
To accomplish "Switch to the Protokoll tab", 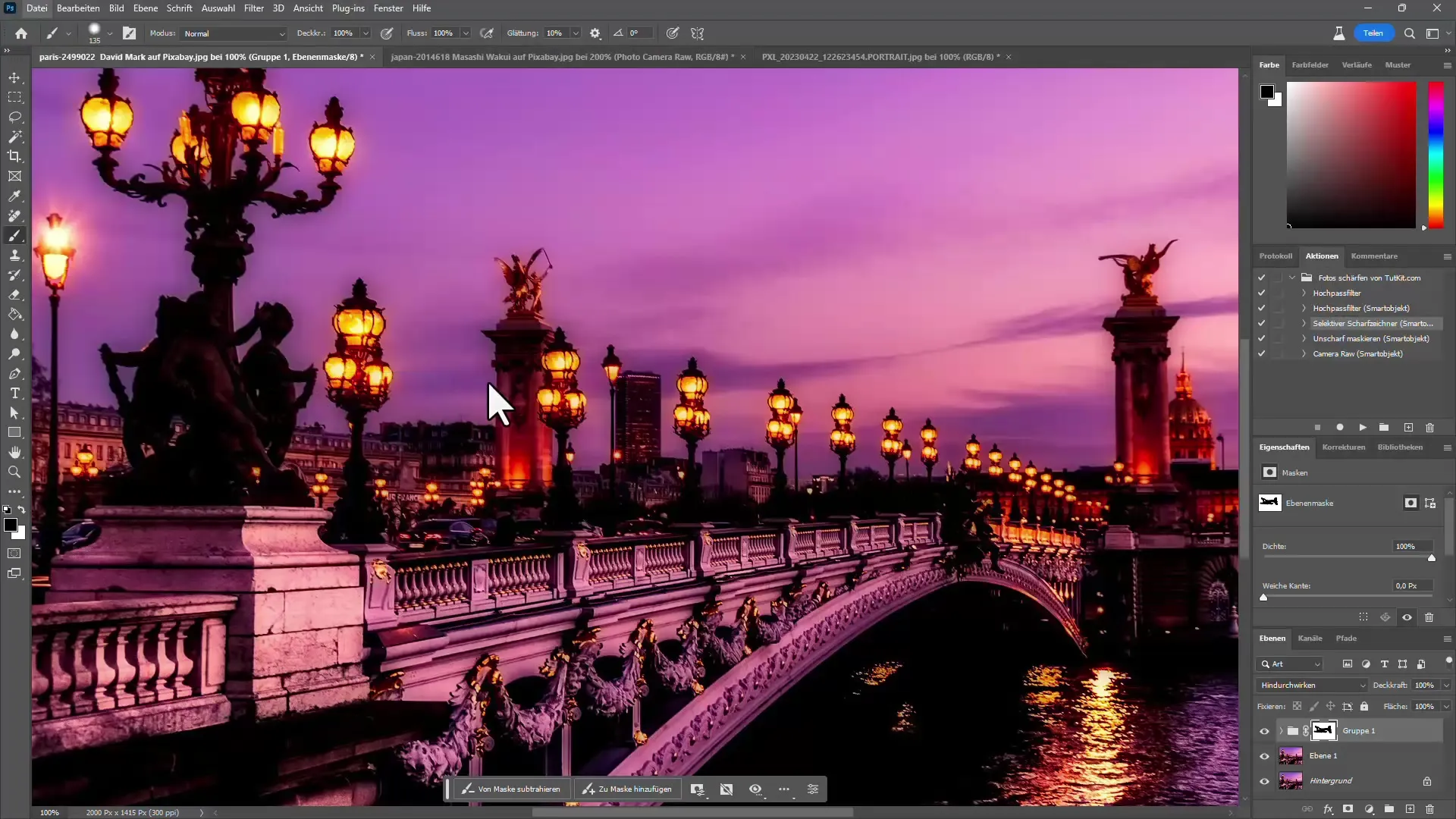I will tap(1276, 256).
